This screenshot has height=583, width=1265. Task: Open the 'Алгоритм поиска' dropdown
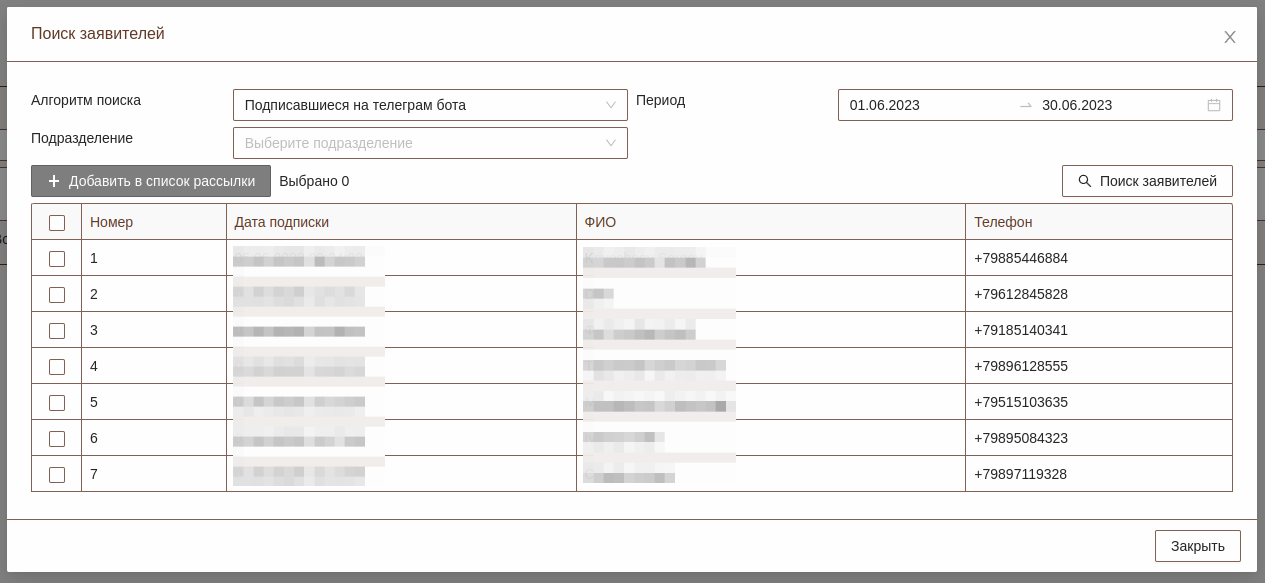click(x=430, y=105)
